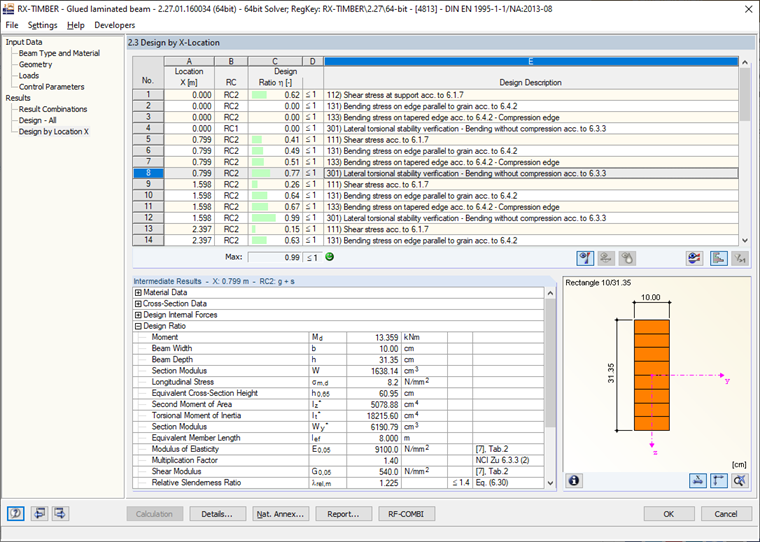
Task: Click the Report... button
Action: coord(343,514)
